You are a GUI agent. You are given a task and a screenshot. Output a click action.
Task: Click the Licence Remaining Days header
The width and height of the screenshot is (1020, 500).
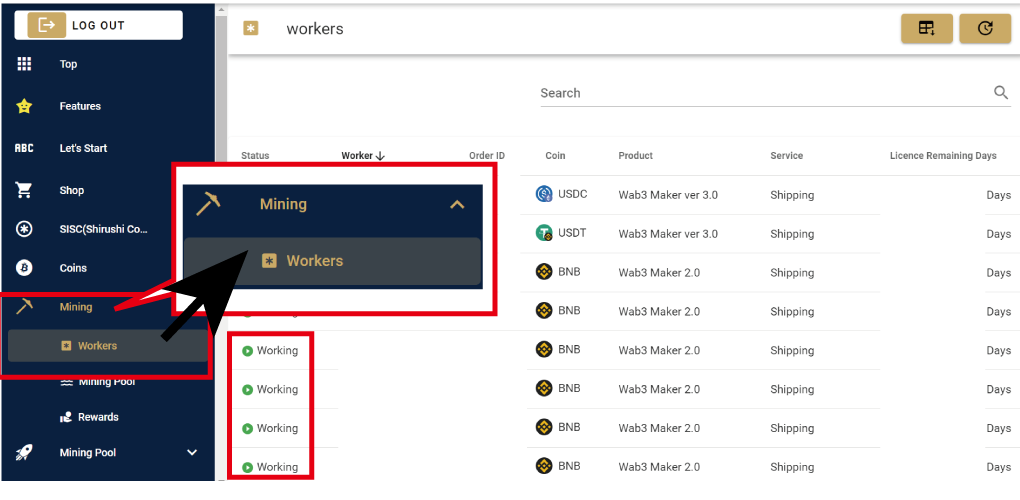[943, 156]
